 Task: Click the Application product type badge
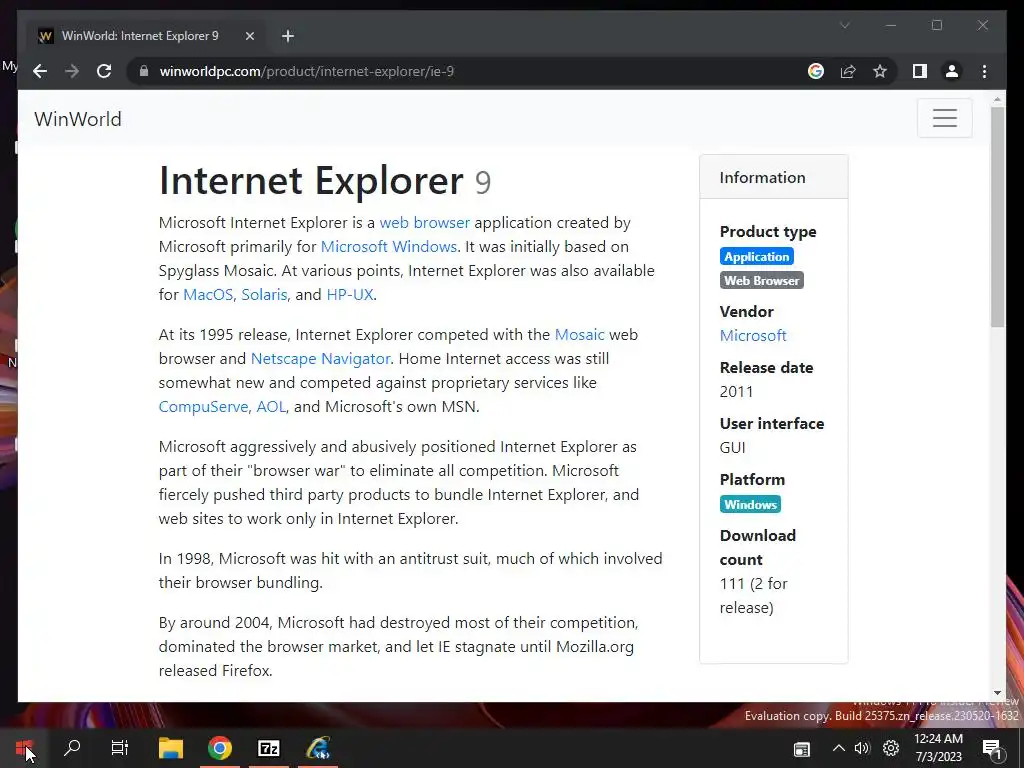(756, 257)
